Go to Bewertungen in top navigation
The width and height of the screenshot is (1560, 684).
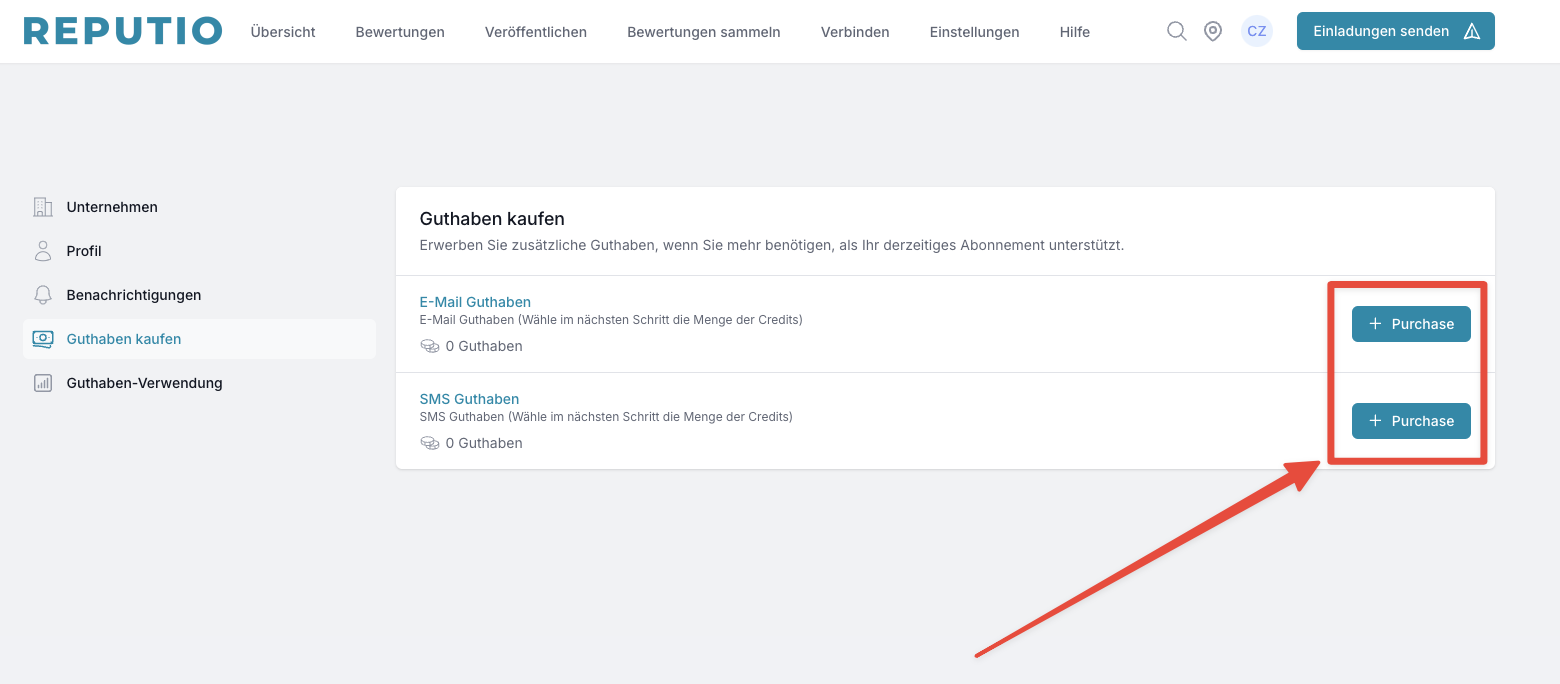pyautogui.click(x=400, y=32)
